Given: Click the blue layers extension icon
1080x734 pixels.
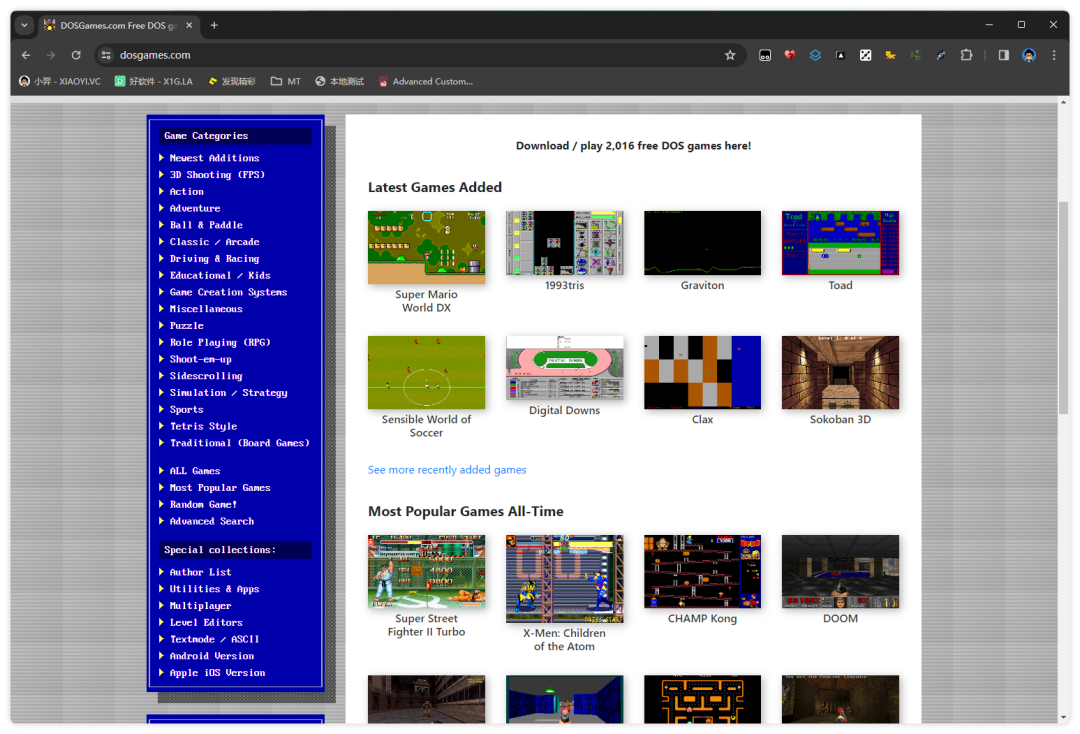Looking at the screenshot, I should point(815,55).
